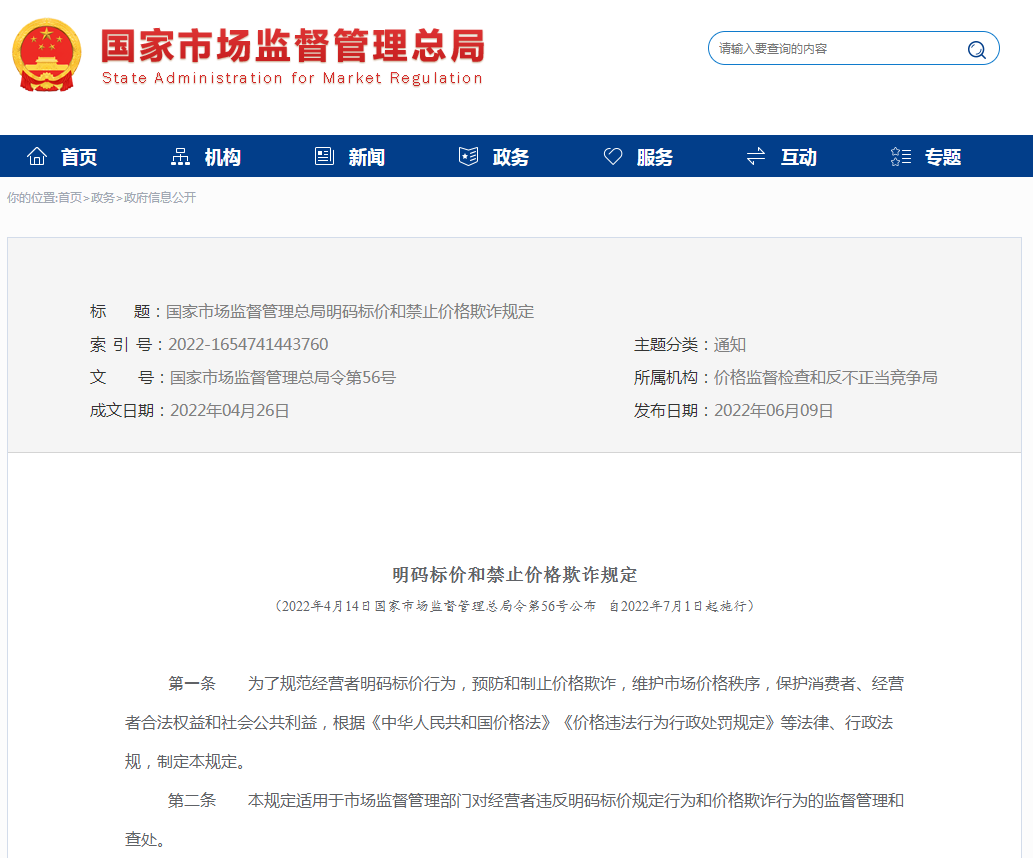
Task: Click the news icon next to 新闻
Action: point(324,155)
